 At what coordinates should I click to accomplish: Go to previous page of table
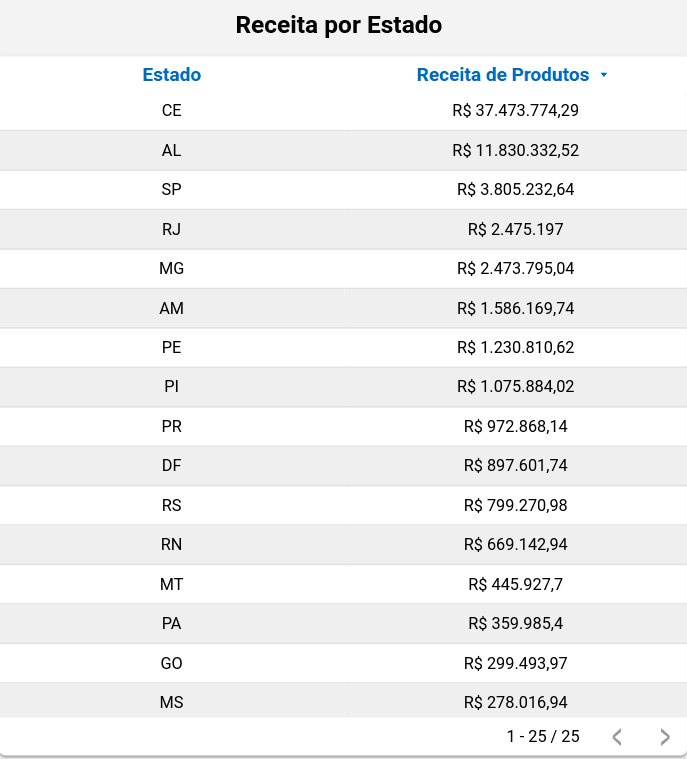(x=617, y=737)
